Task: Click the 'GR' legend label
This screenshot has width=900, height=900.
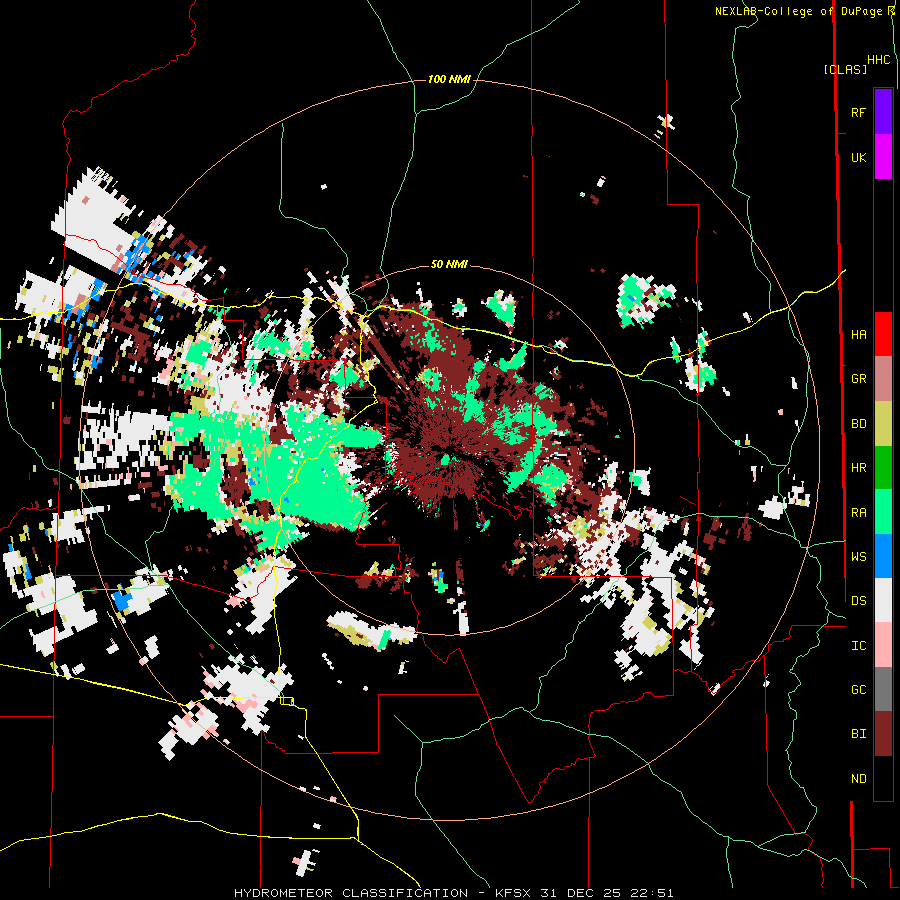Action: pyautogui.click(x=858, y=379)
